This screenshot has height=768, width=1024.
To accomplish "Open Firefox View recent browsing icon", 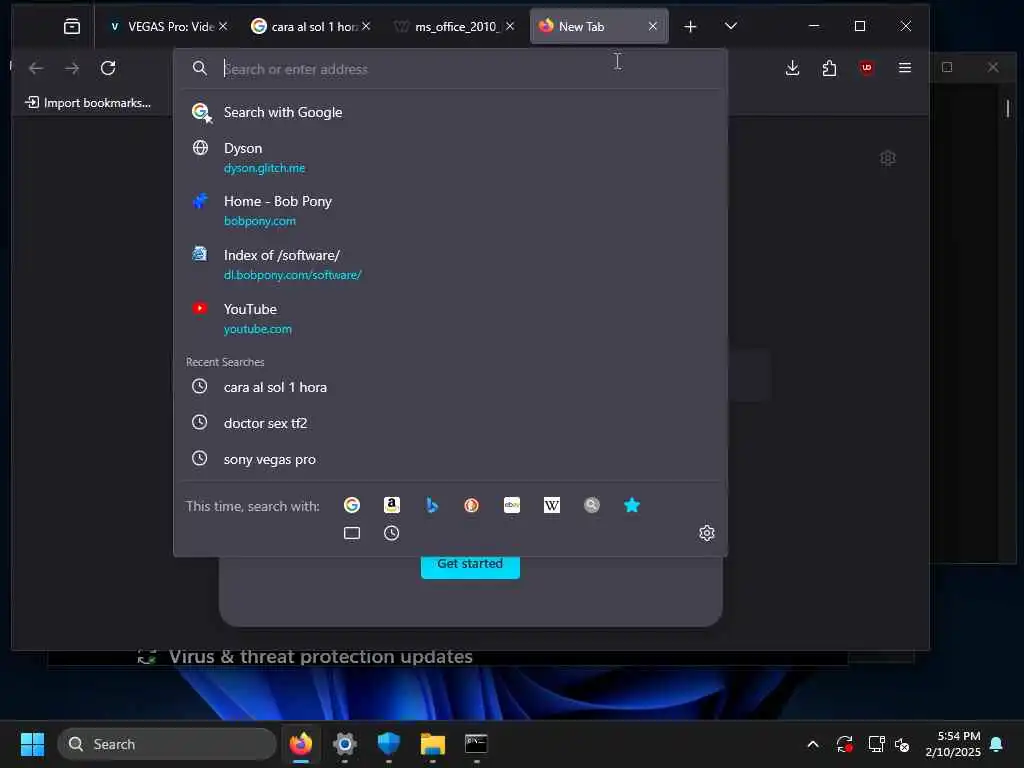I will point(72,26).
